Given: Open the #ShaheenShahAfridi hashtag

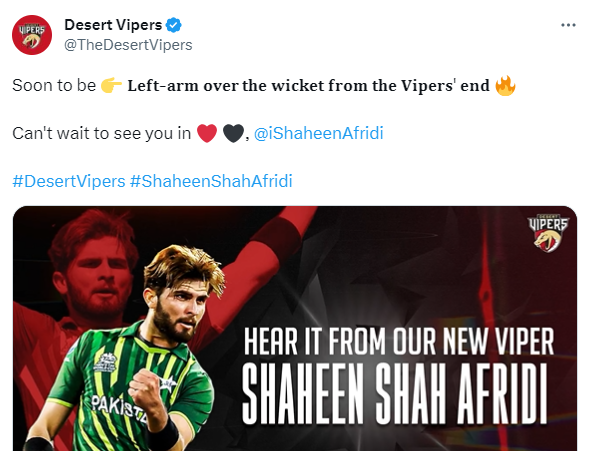Looking at the screenshot, I should point(211,181).
